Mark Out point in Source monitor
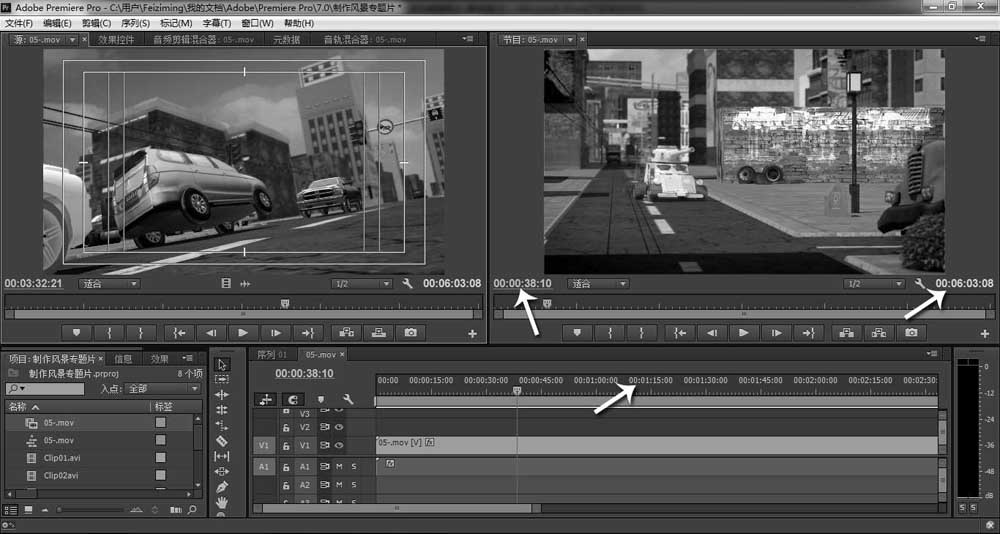1000x534 pixels. [x=140, y=332]
